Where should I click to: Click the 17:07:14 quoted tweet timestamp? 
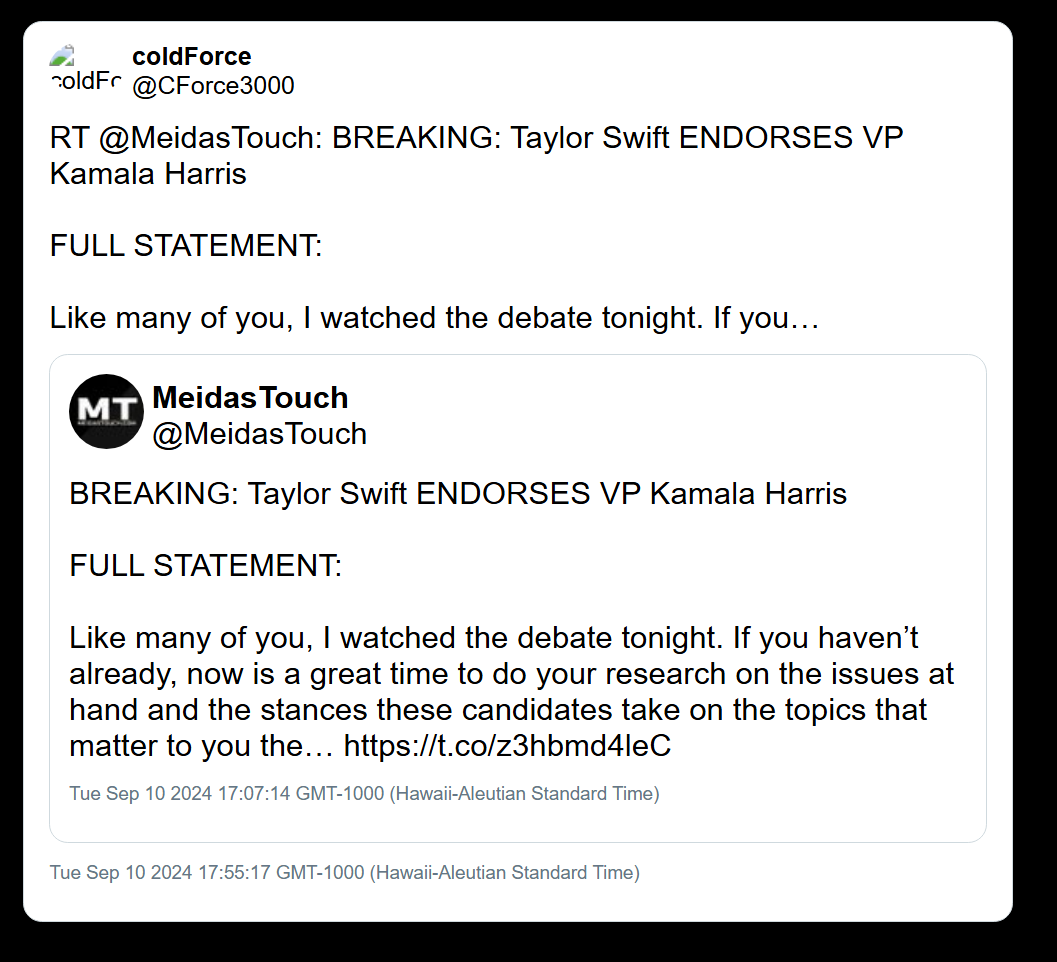[364, 794]
